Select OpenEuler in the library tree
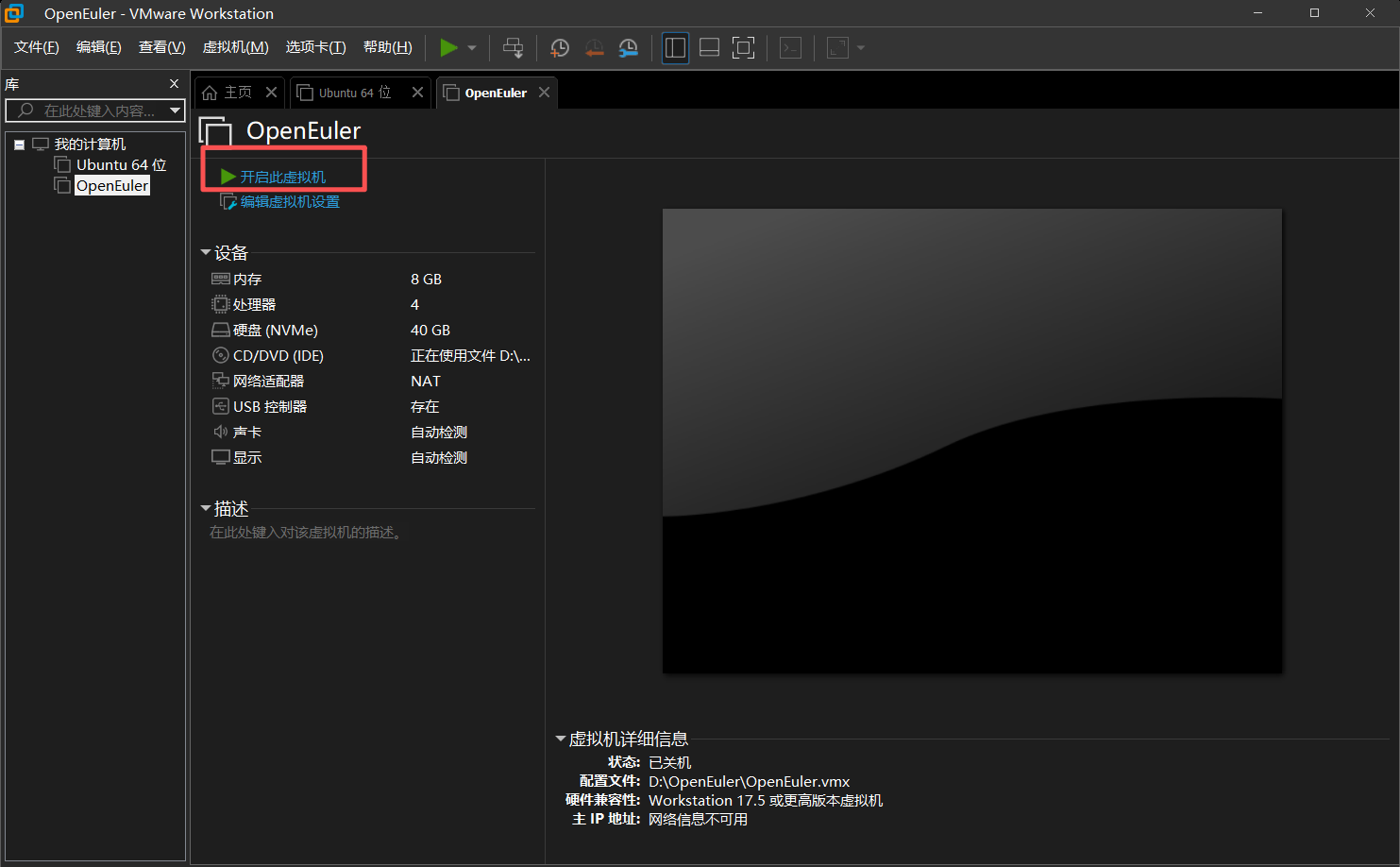 (112, 186)
